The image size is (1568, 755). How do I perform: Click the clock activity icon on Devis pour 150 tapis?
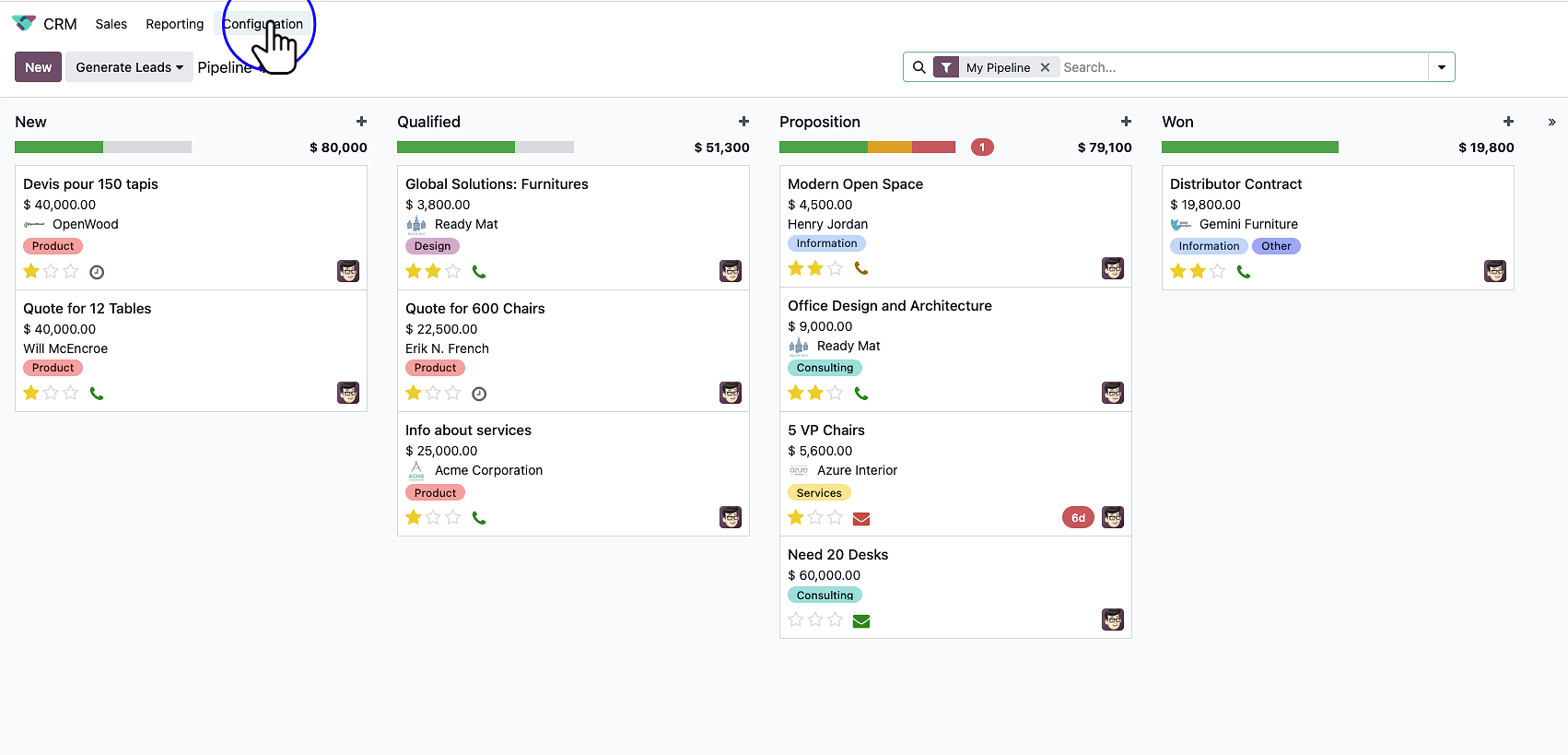(97, 272)
